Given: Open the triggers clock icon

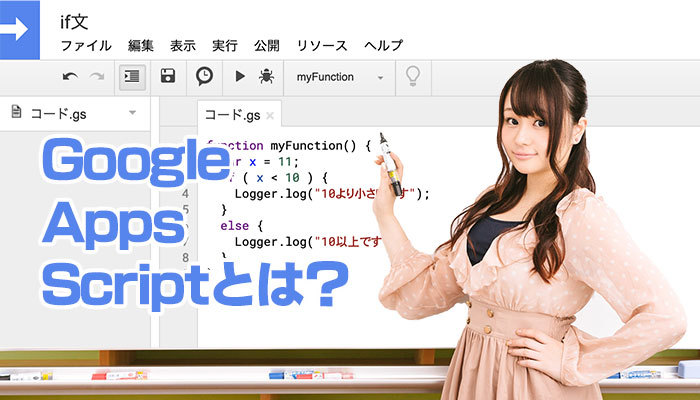Looking at the screenshot, I should point(204,76).
